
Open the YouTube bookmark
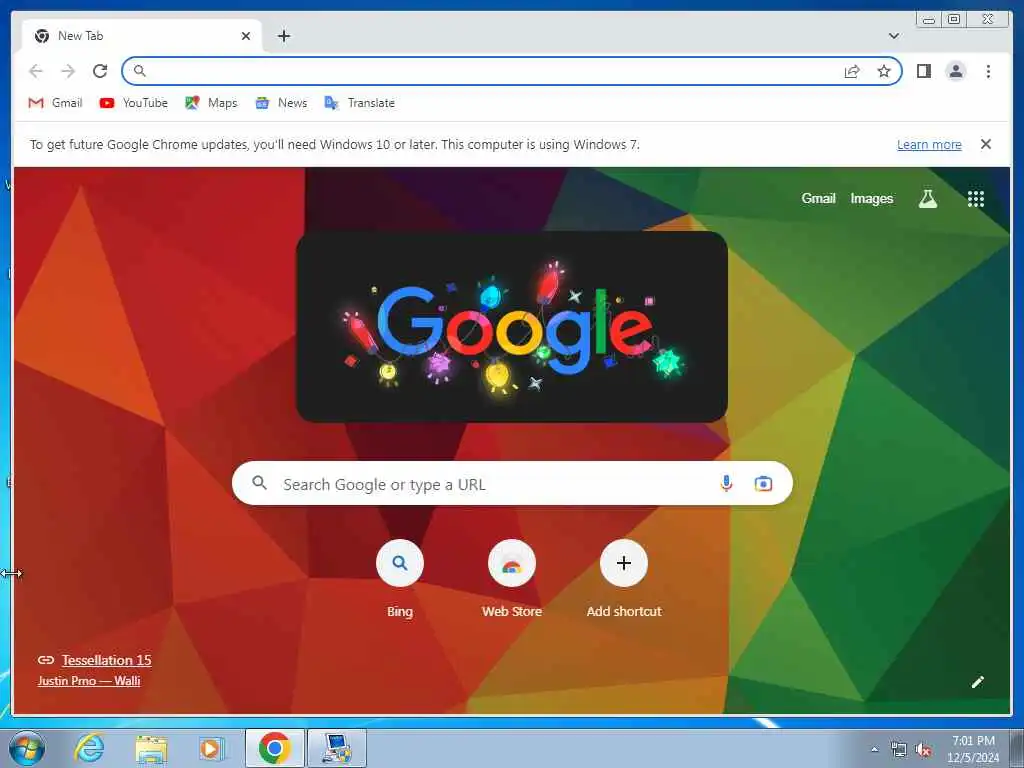tap(134, 103)
